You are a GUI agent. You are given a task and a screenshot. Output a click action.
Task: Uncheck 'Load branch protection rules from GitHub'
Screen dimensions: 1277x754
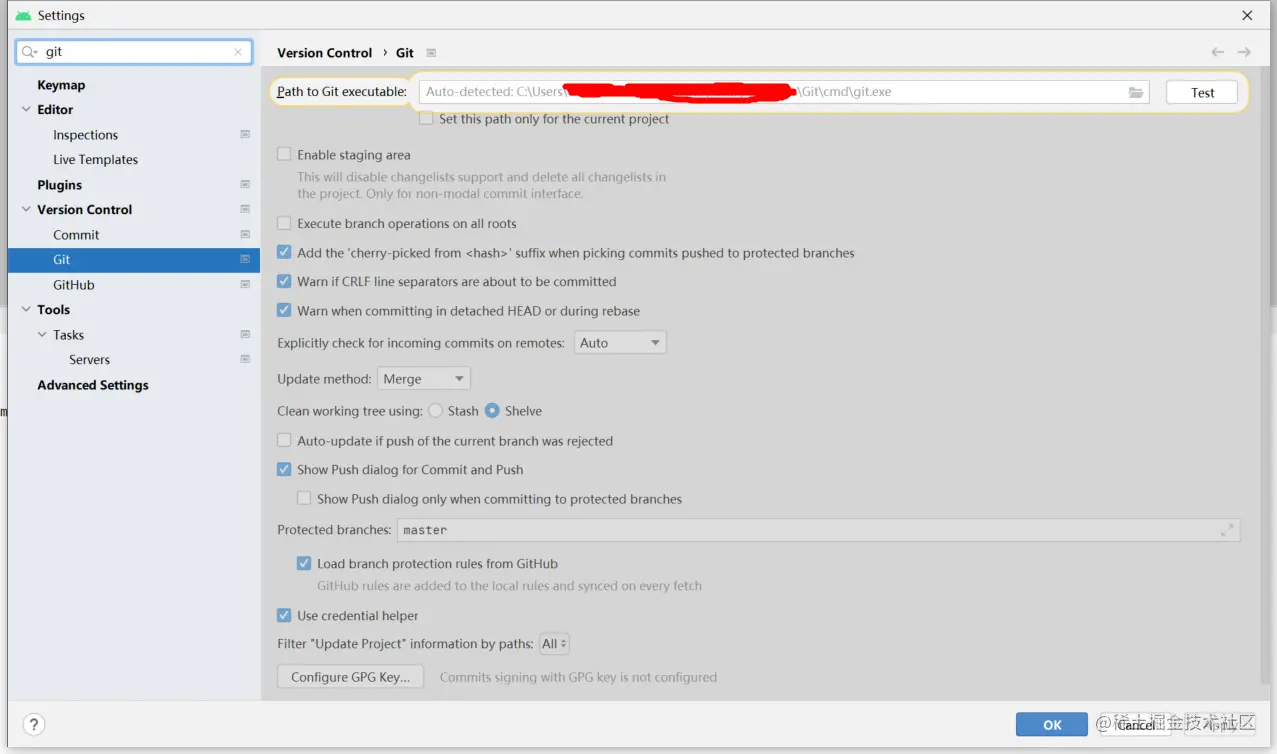click(304, 563)
